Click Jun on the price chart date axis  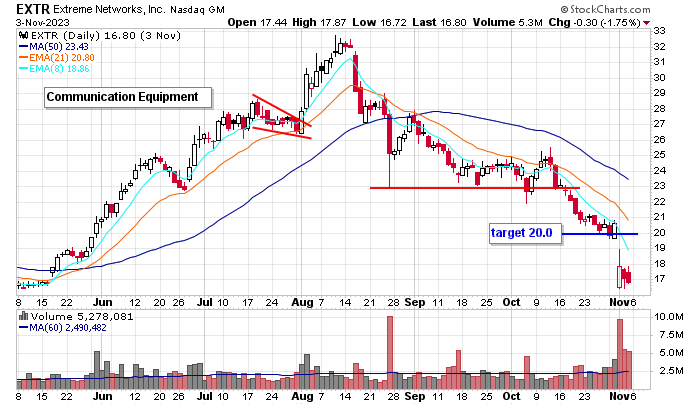point(103,302)
